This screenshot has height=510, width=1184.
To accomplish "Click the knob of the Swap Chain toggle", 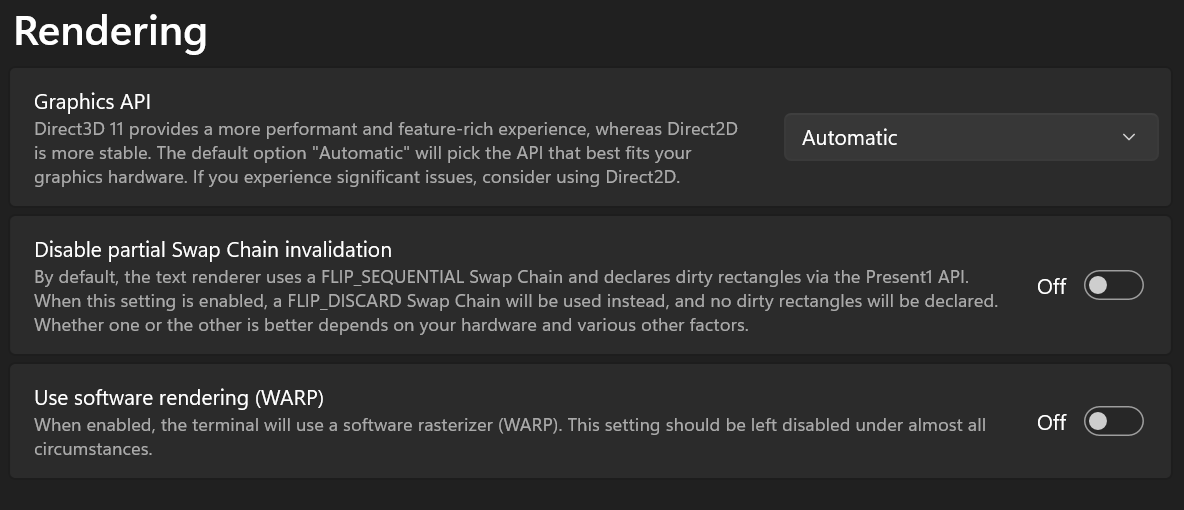I will [x=1099, y=286].
